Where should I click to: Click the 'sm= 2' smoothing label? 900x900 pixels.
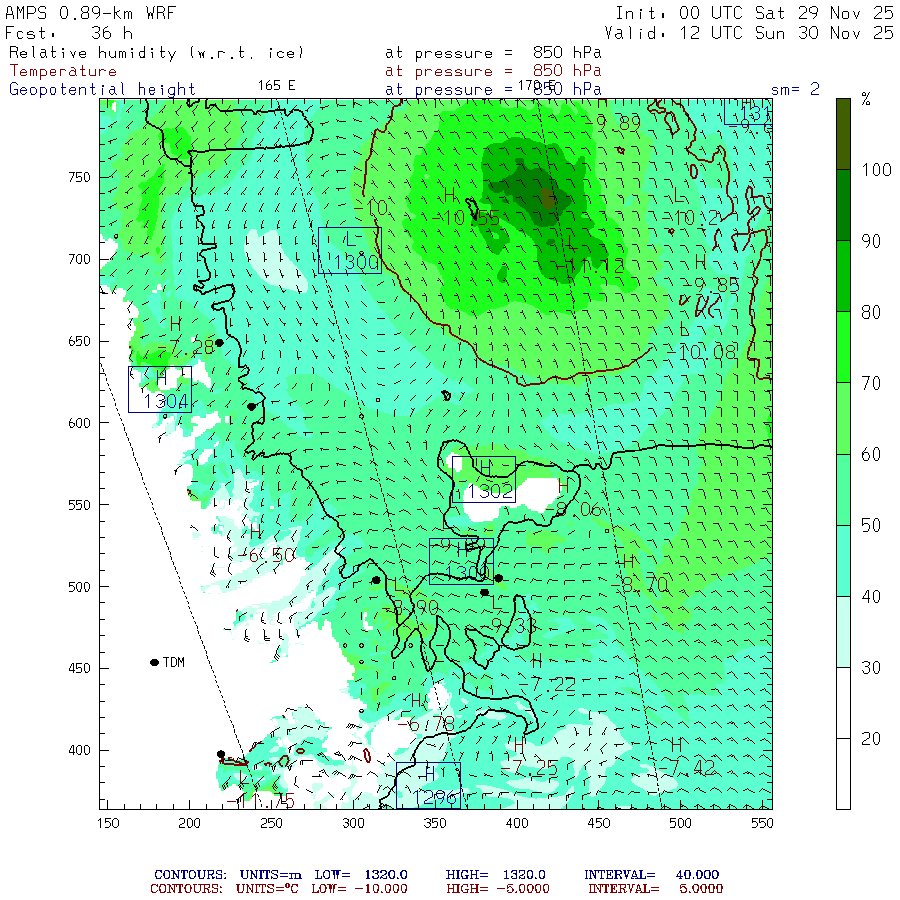click(x=795, y=89)
